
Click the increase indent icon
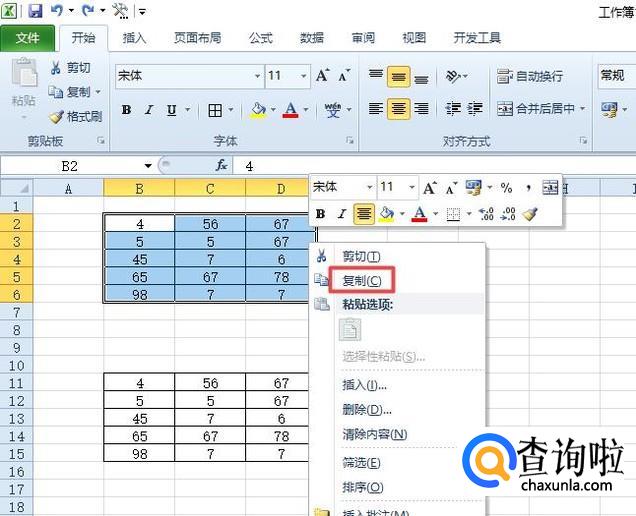475,108
